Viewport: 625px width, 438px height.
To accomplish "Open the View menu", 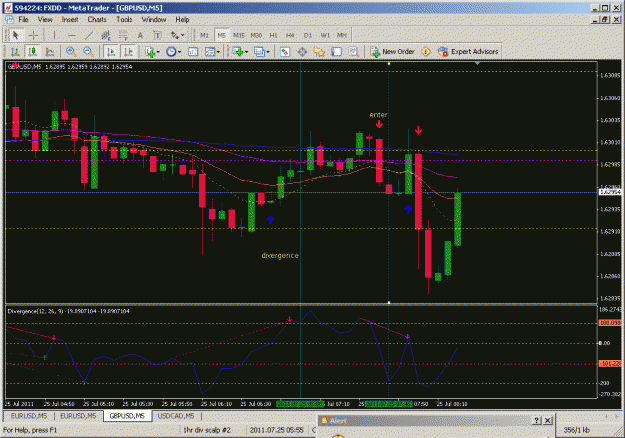I will pos(45,20).
